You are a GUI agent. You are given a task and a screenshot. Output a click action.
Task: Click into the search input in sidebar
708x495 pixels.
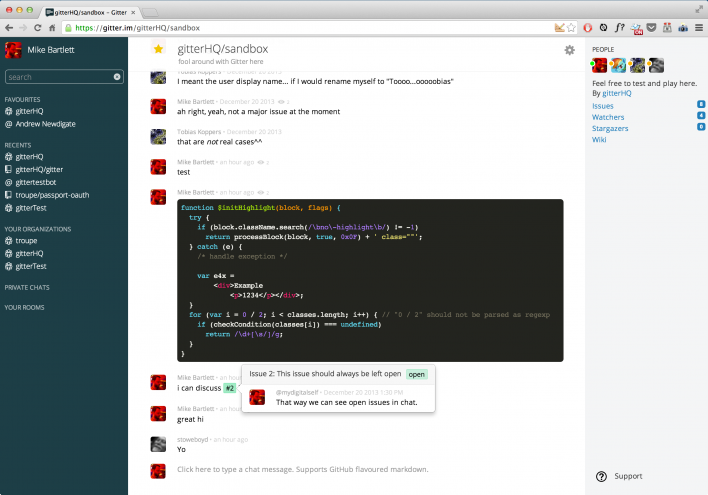click(x=64, y=77)
